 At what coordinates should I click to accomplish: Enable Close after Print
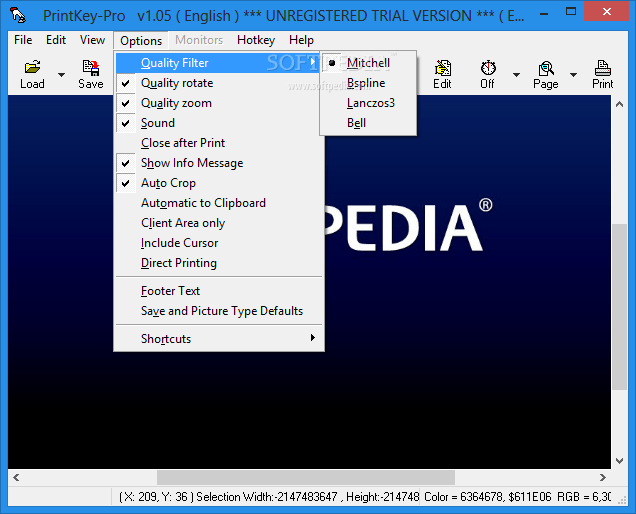pos(219,143)
